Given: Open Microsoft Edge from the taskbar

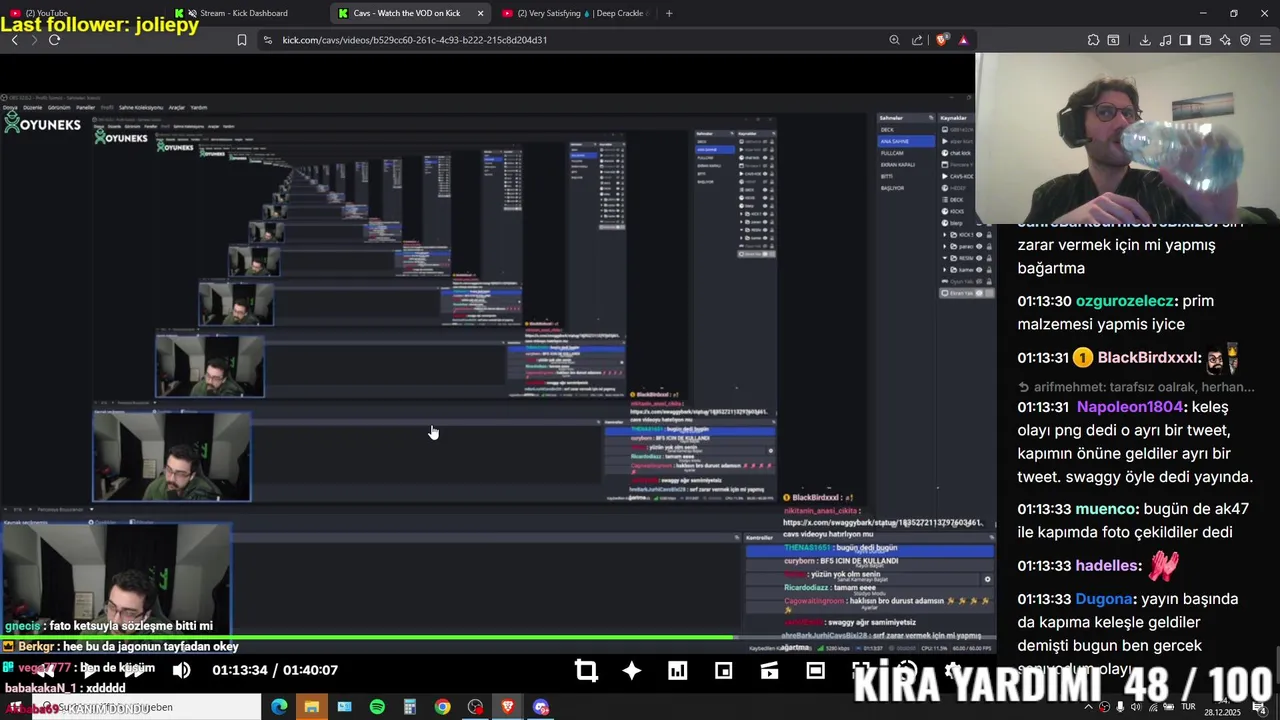Looking at the screenshot, I should [279, 707].
